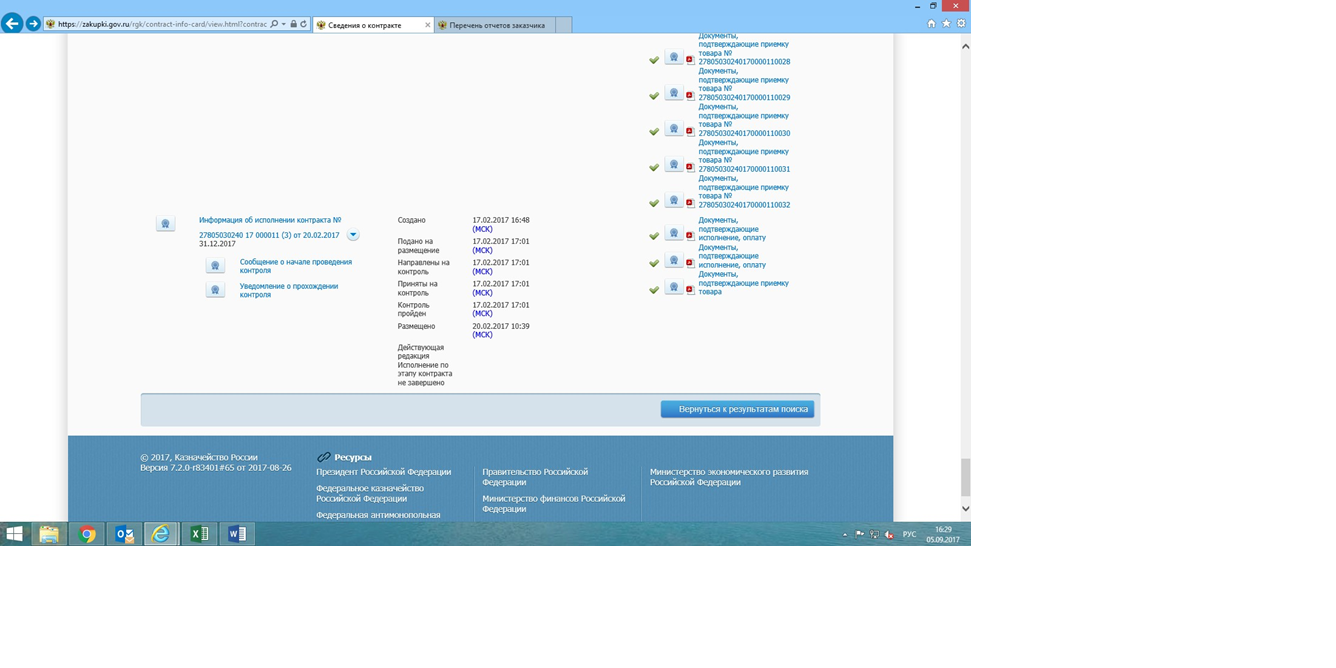Viewport: 1336px width, 668px height.
Task: Open footer link 'Правительство Российской Федерации'
Action: [x=535, y=477]
